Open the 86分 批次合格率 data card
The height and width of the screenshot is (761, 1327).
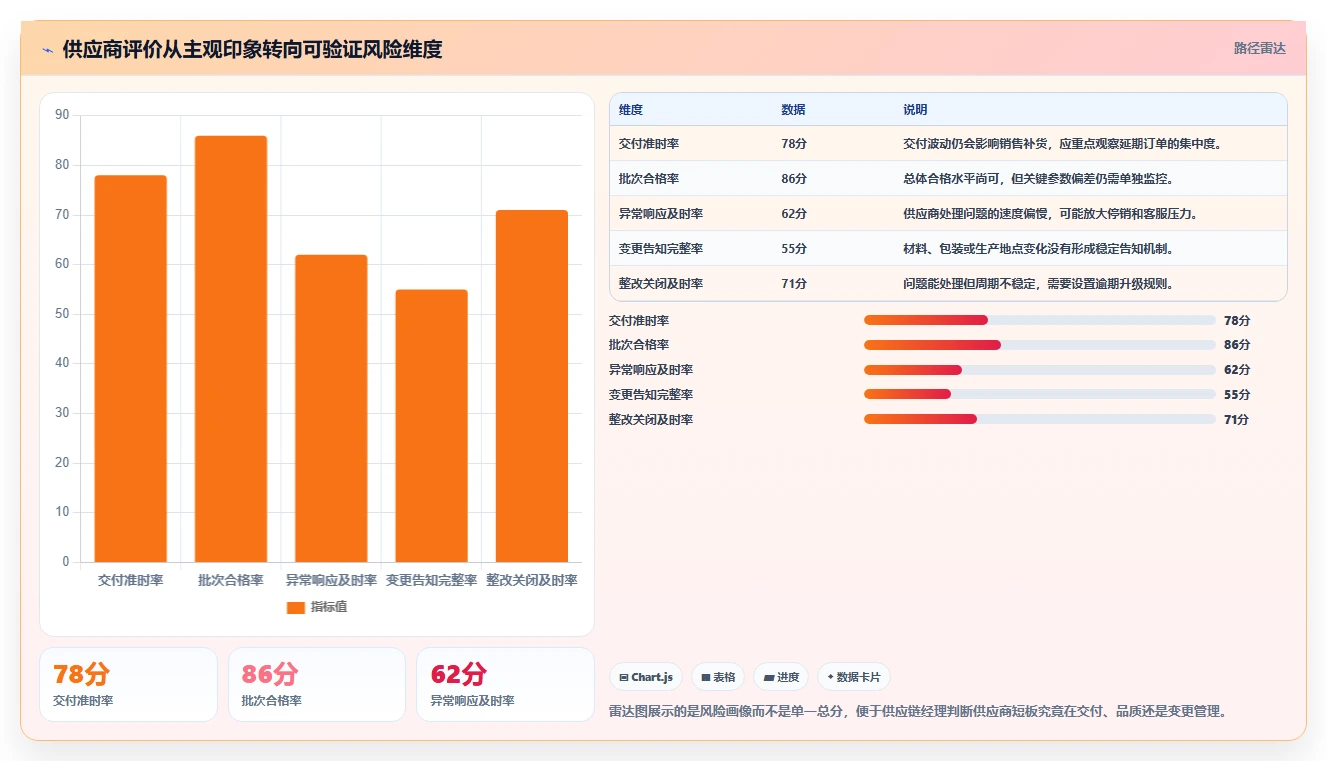[317, 684]
